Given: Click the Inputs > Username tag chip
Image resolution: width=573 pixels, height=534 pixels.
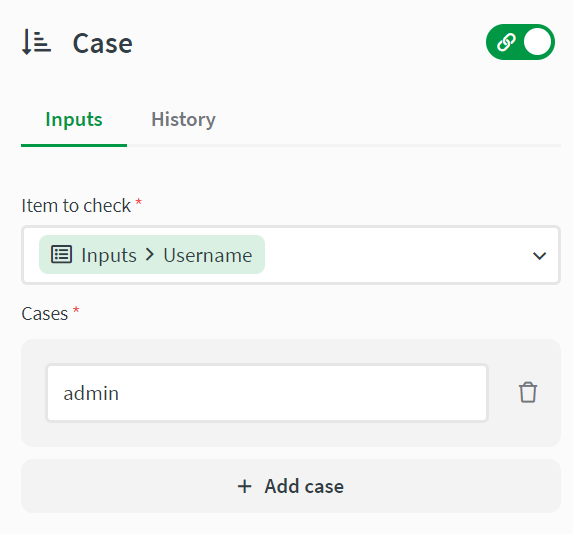Looking at the screenshot, I should point(152,255).
